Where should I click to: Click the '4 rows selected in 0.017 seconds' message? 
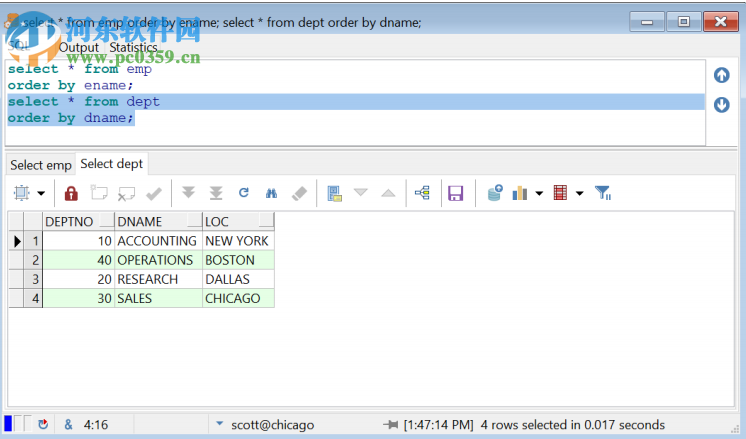point(572,424)
